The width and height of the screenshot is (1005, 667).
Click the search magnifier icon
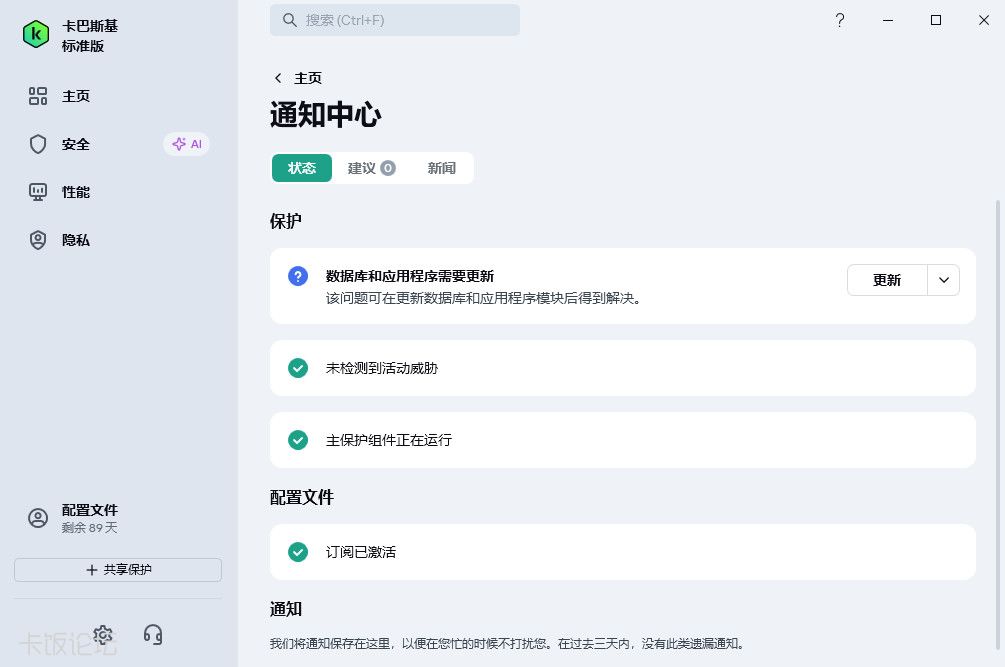[x=290, y=21]
